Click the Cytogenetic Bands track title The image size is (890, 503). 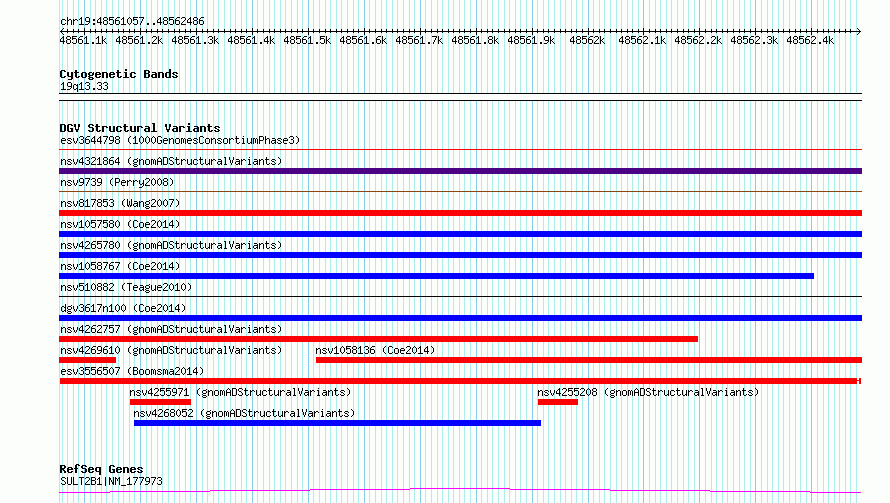click(x=119, y=74)
